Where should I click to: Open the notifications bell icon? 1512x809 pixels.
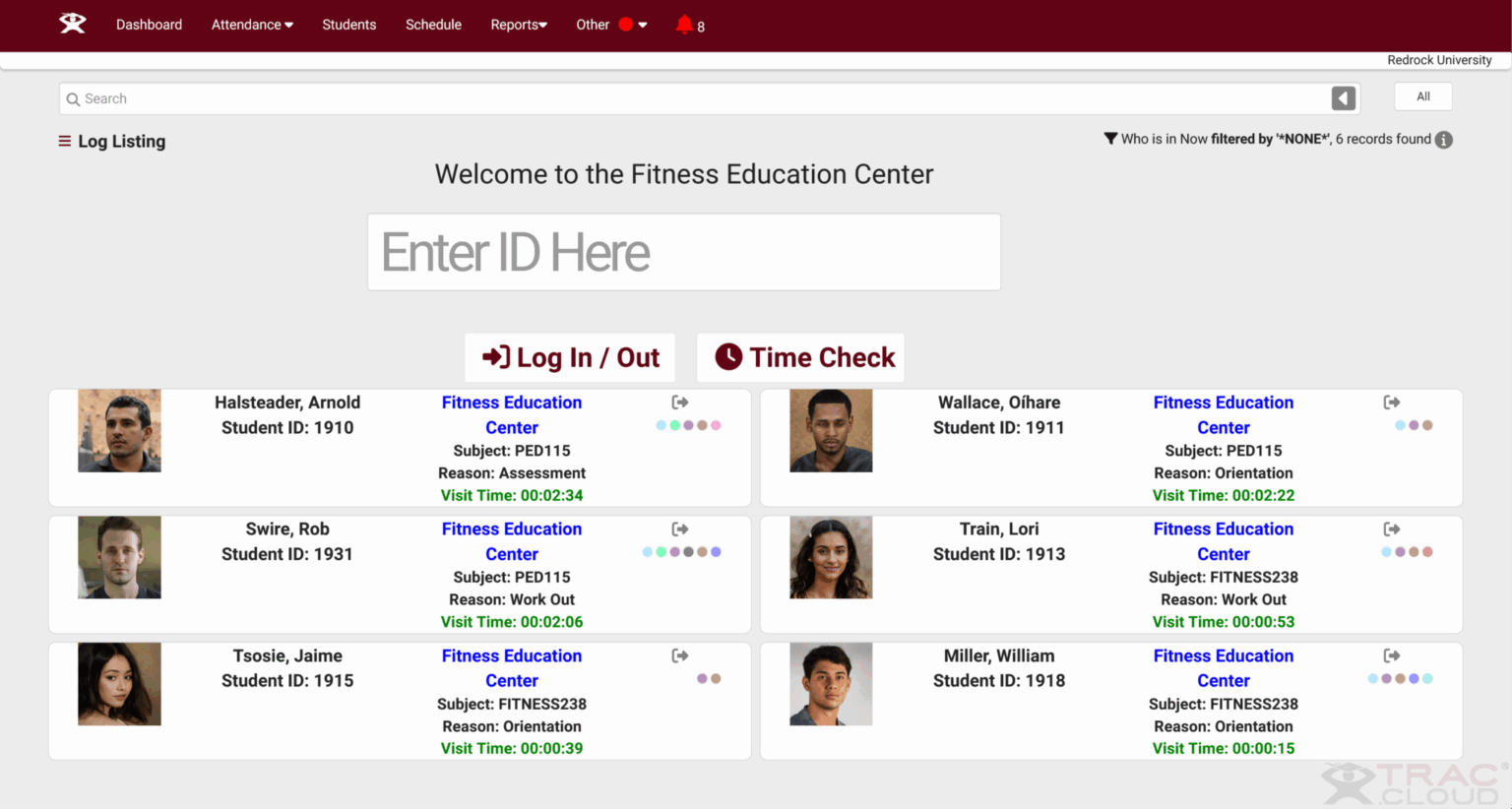coord(684,25)
